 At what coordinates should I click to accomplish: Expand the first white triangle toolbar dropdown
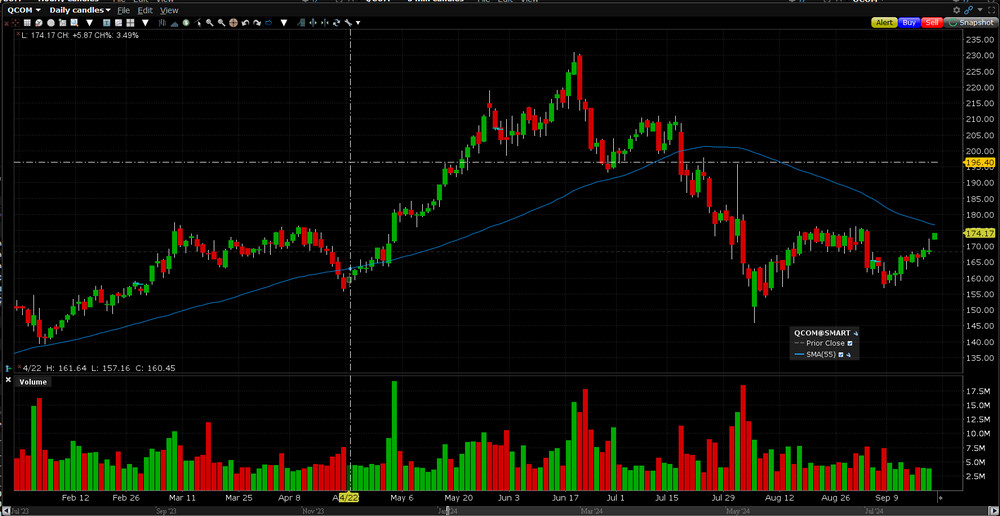pyautogui.click(x=90, y=23)
